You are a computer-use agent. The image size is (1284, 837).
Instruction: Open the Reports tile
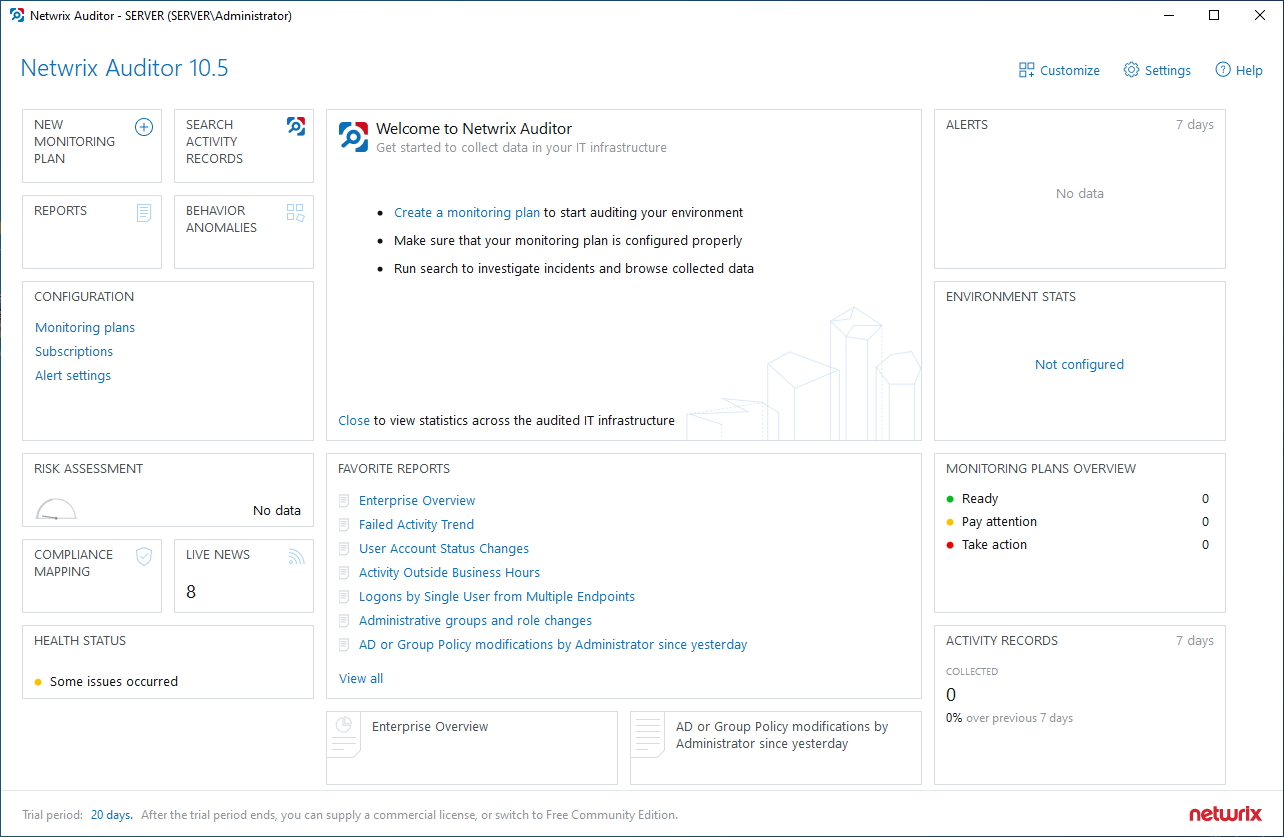tap(92, 232)
